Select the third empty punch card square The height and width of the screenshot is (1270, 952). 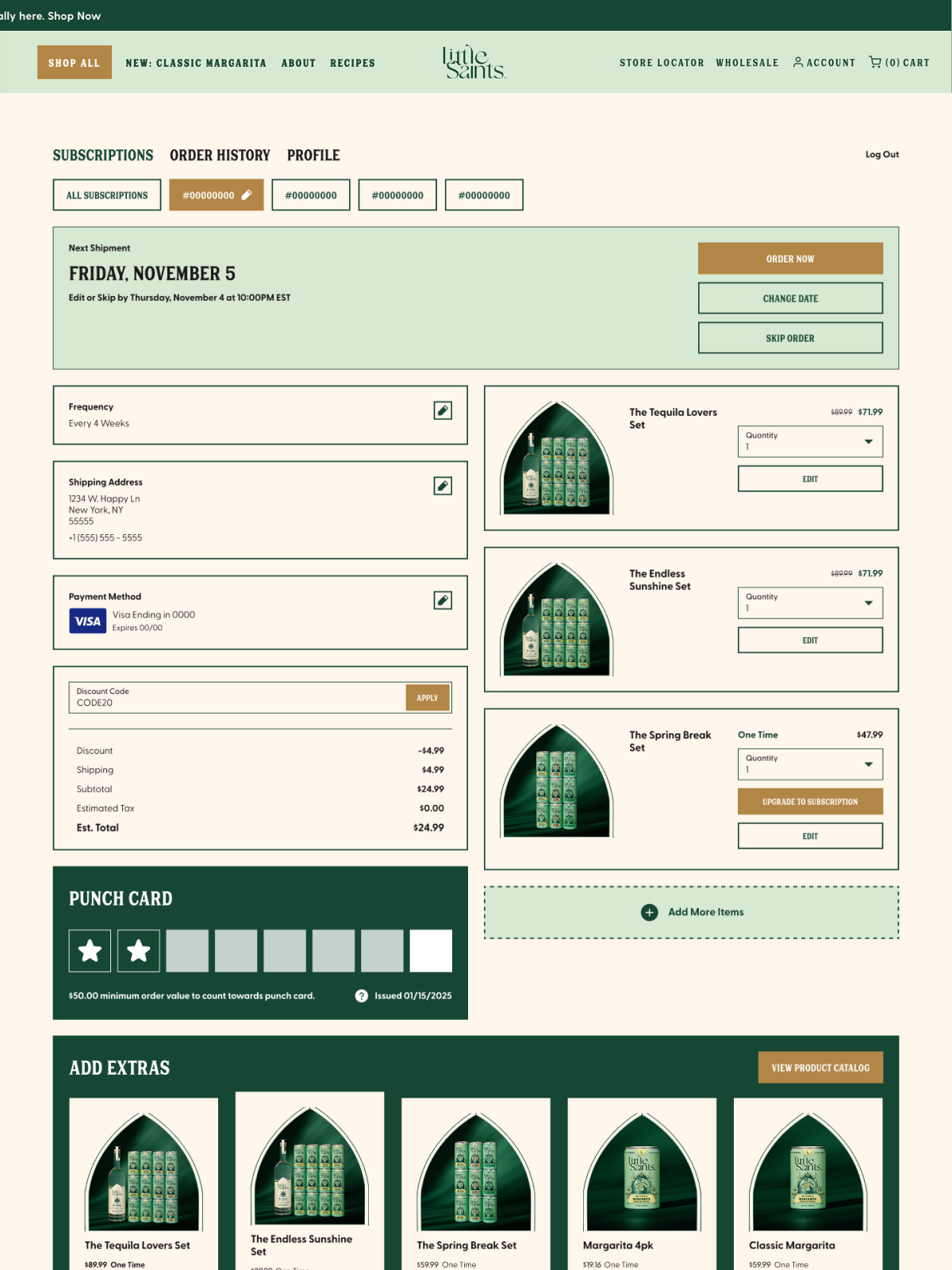pos(285,951)
